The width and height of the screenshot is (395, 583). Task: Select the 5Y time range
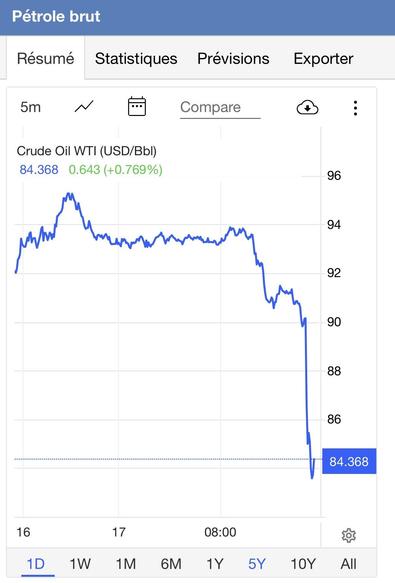click(257, 564)
